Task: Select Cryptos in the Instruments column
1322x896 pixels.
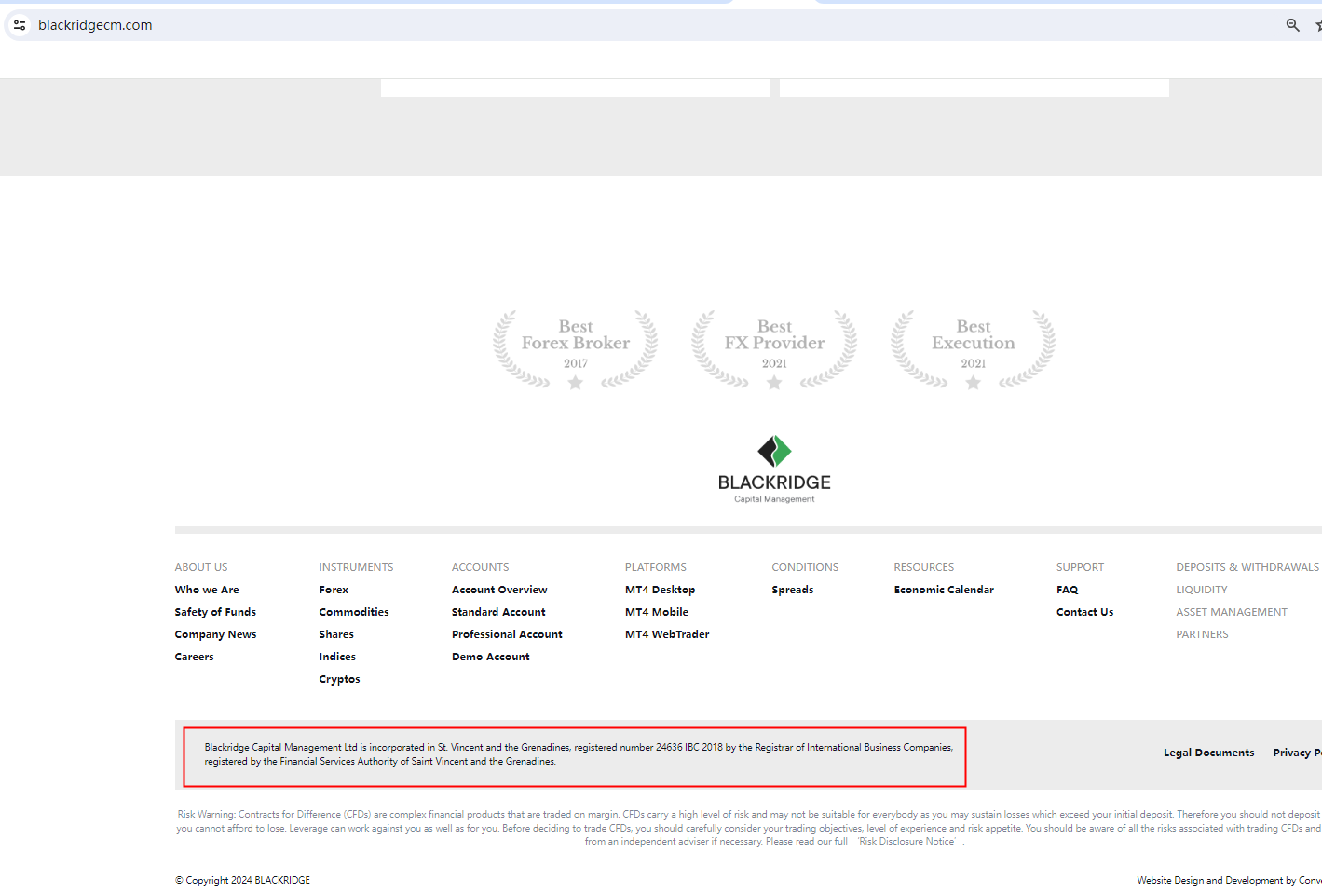Action: click(339, 679)
